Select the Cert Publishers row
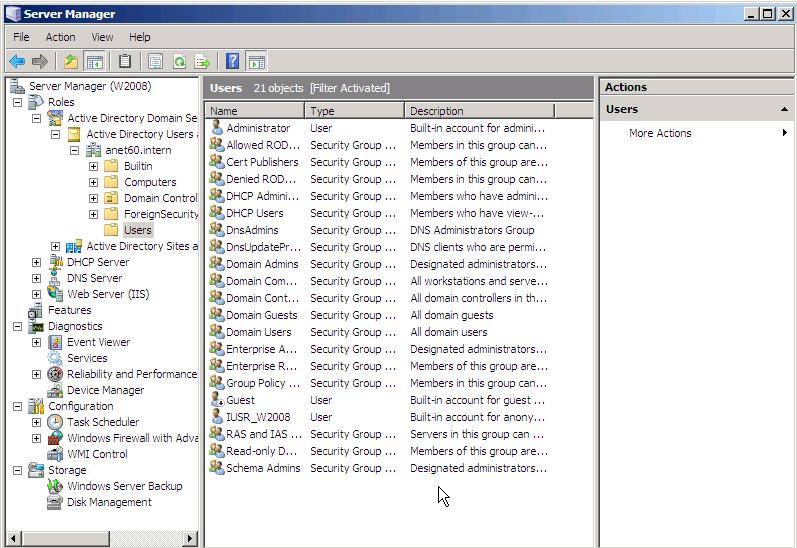The image size is (797, 548). click(x=379, y=162)
